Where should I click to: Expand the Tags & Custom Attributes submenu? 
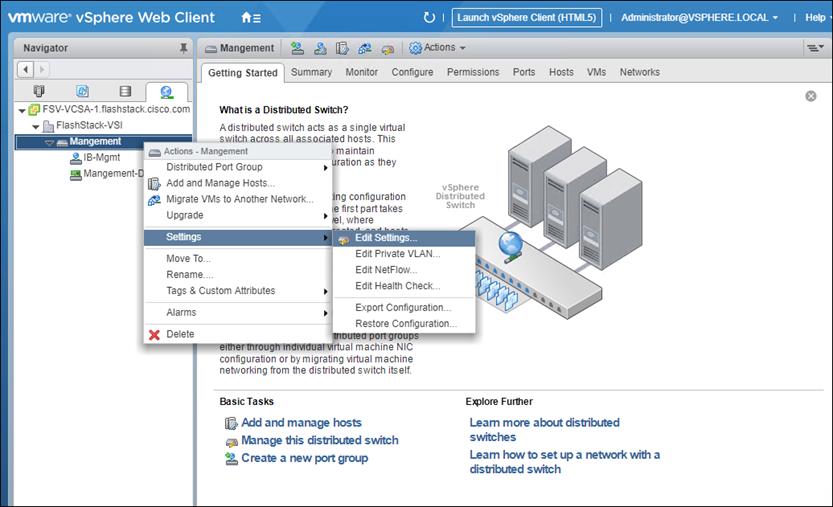pyautogui.click(x=237, y=291)
